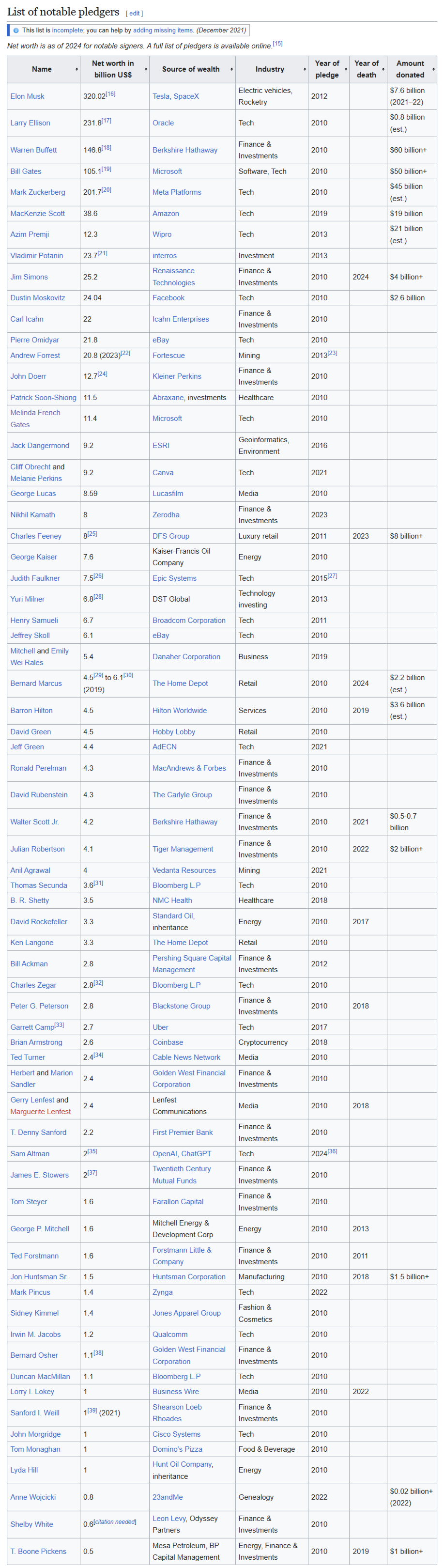Sort by Year of pledge arrows

(346, 69)
